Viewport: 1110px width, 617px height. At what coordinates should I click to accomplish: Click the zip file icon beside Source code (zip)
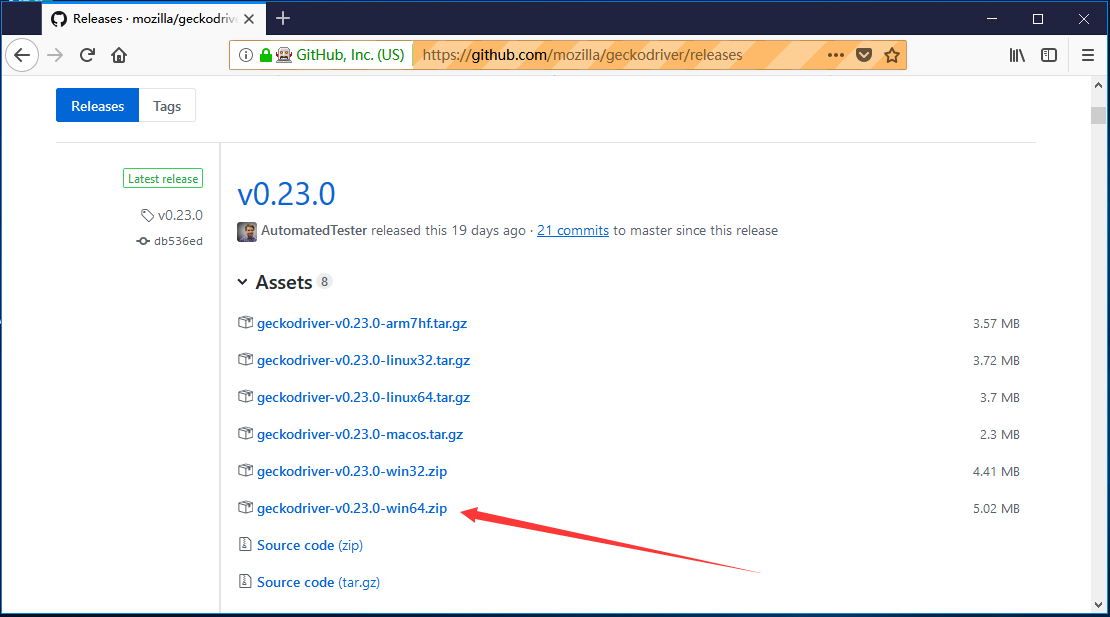click(245, 544)
